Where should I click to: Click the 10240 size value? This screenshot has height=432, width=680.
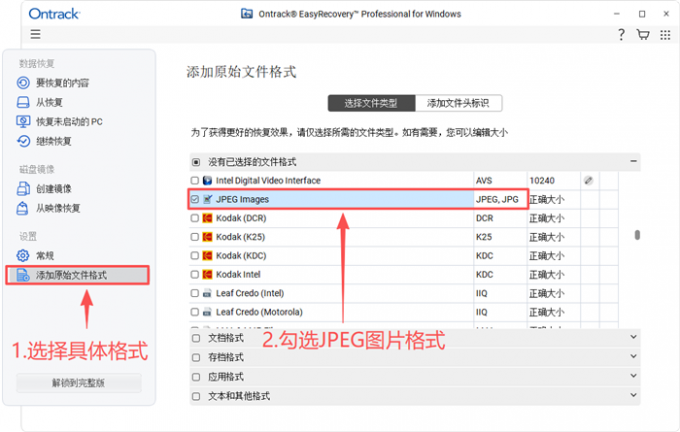tap(542, 180)
